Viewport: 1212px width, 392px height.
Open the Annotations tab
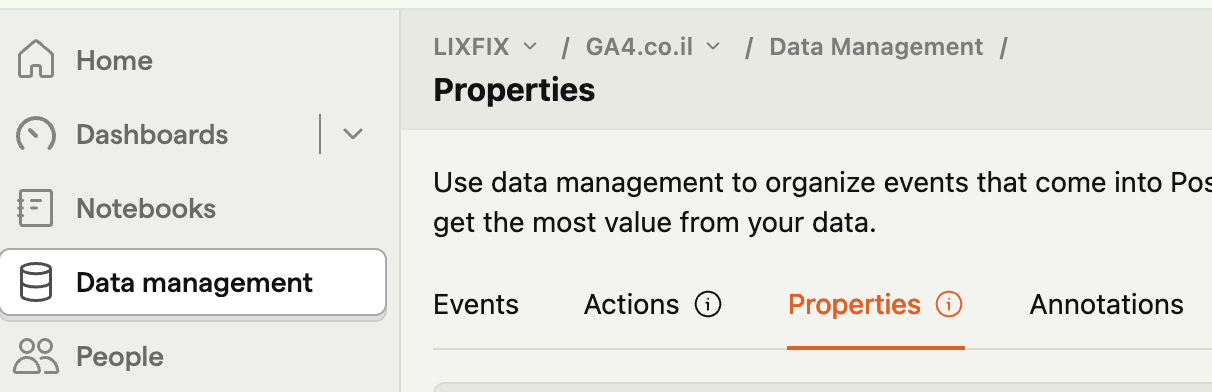(x=1107, y=305)
